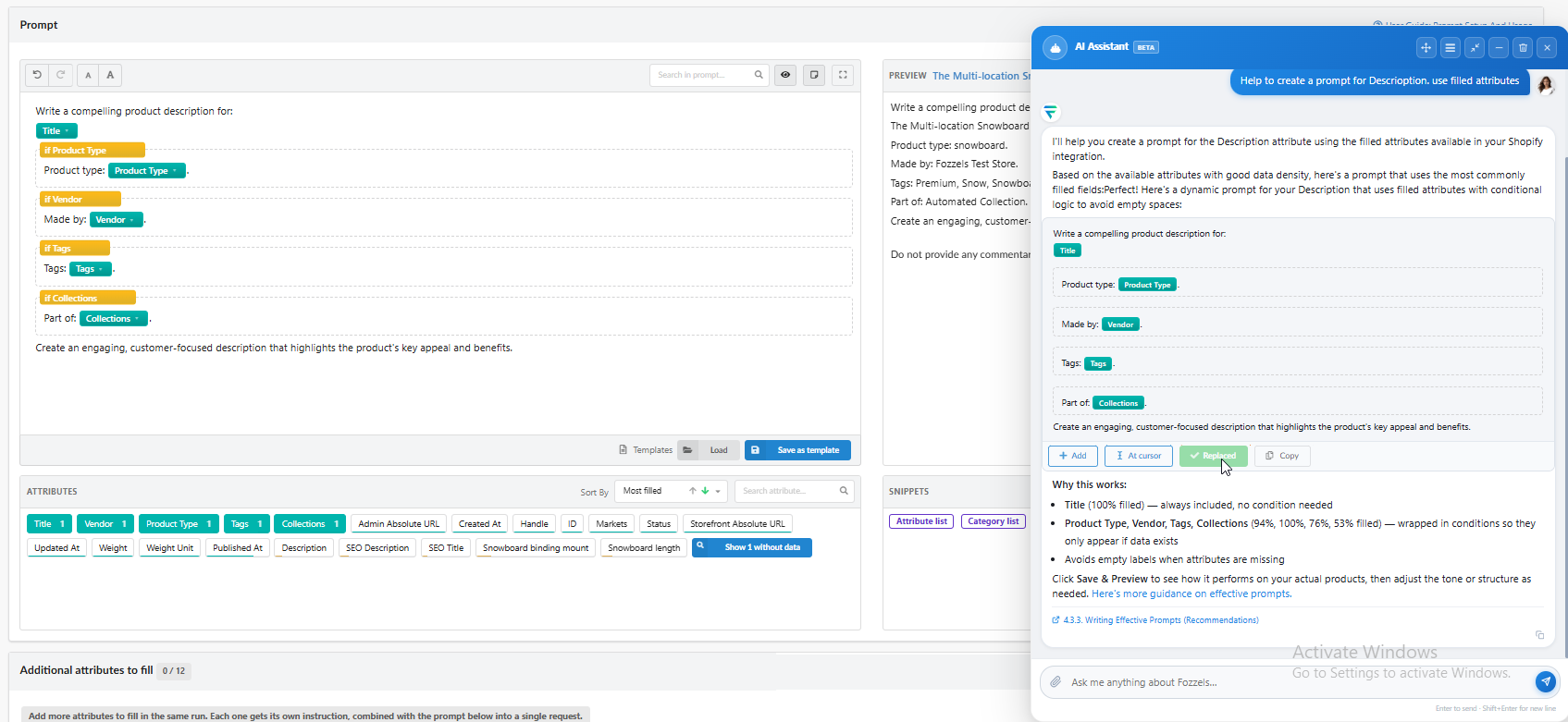Viewport: 1568px width, 722px height.
Task: Select the SEO Description attribute chip
Action: pos(377,548)
